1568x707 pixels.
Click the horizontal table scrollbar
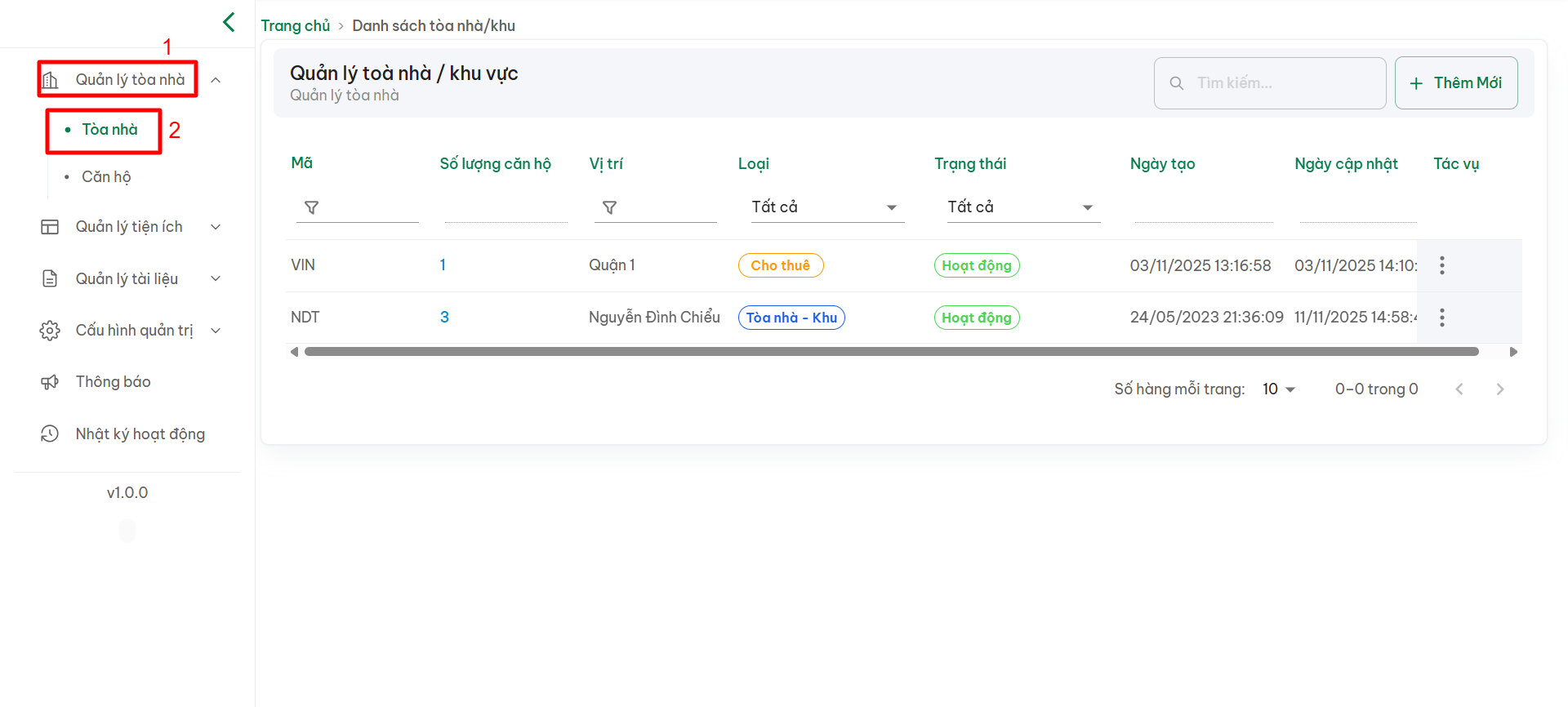tap(890, 352)
